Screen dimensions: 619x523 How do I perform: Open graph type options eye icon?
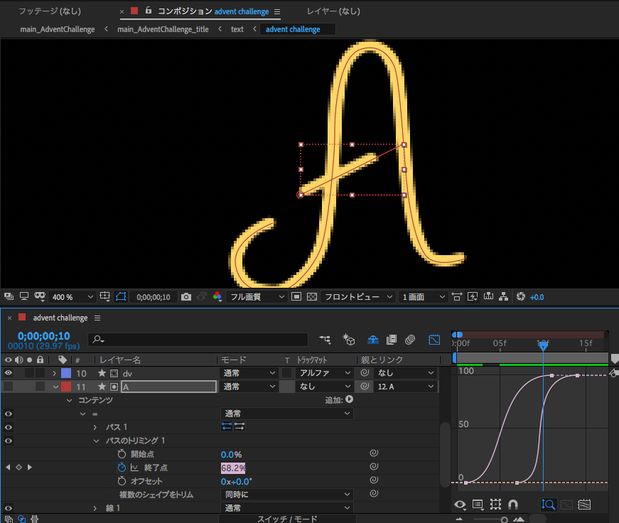coord(461,505)
